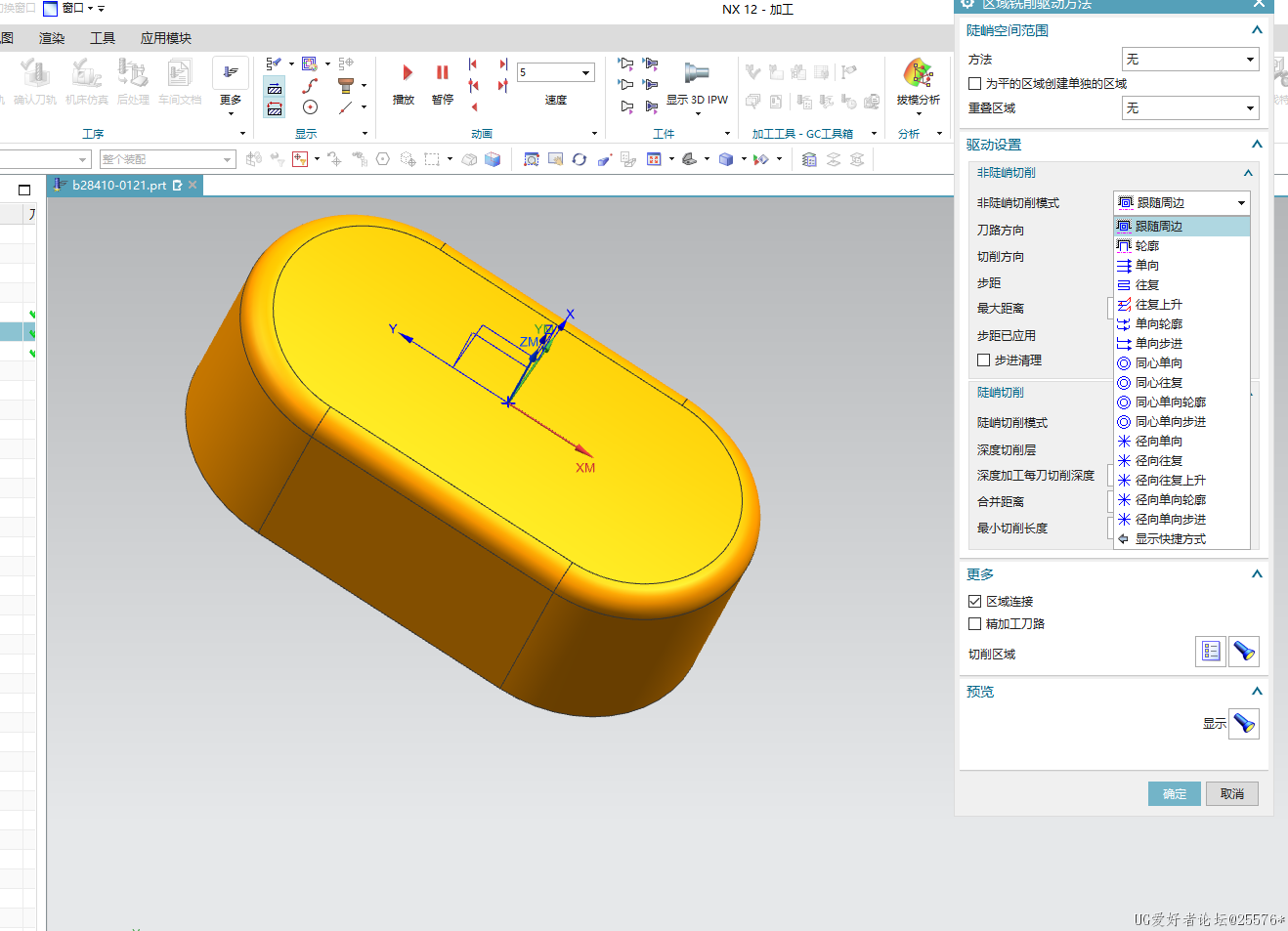The height and width of the screenshot is (931, 1288).
Task: Enable the 精加工刀路 checkbox
Action: [x=974, y=624]
